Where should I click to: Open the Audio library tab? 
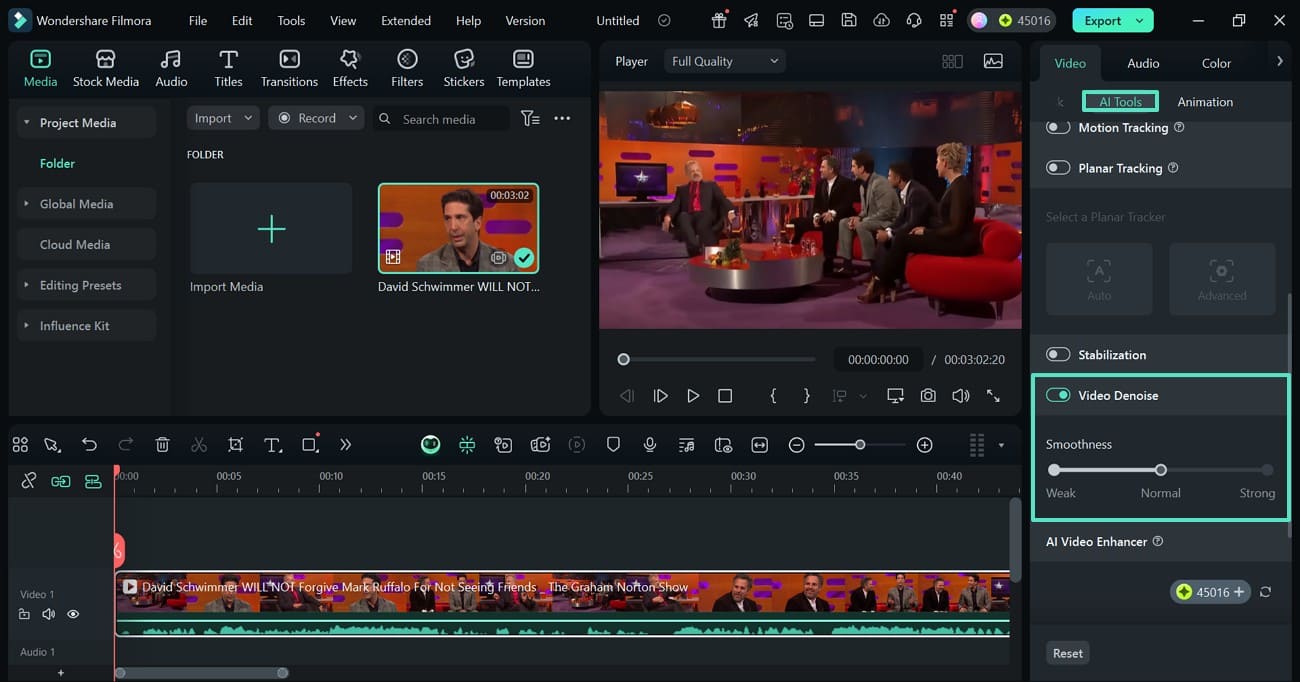point(171,68)
